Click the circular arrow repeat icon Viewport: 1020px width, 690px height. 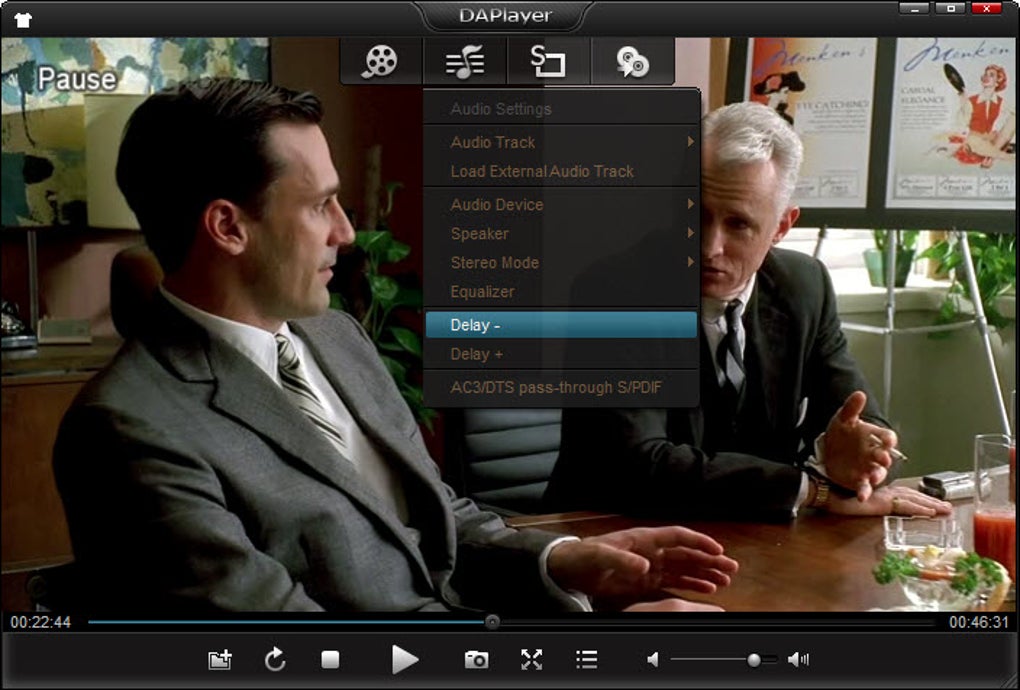click(x=275, y=660)
